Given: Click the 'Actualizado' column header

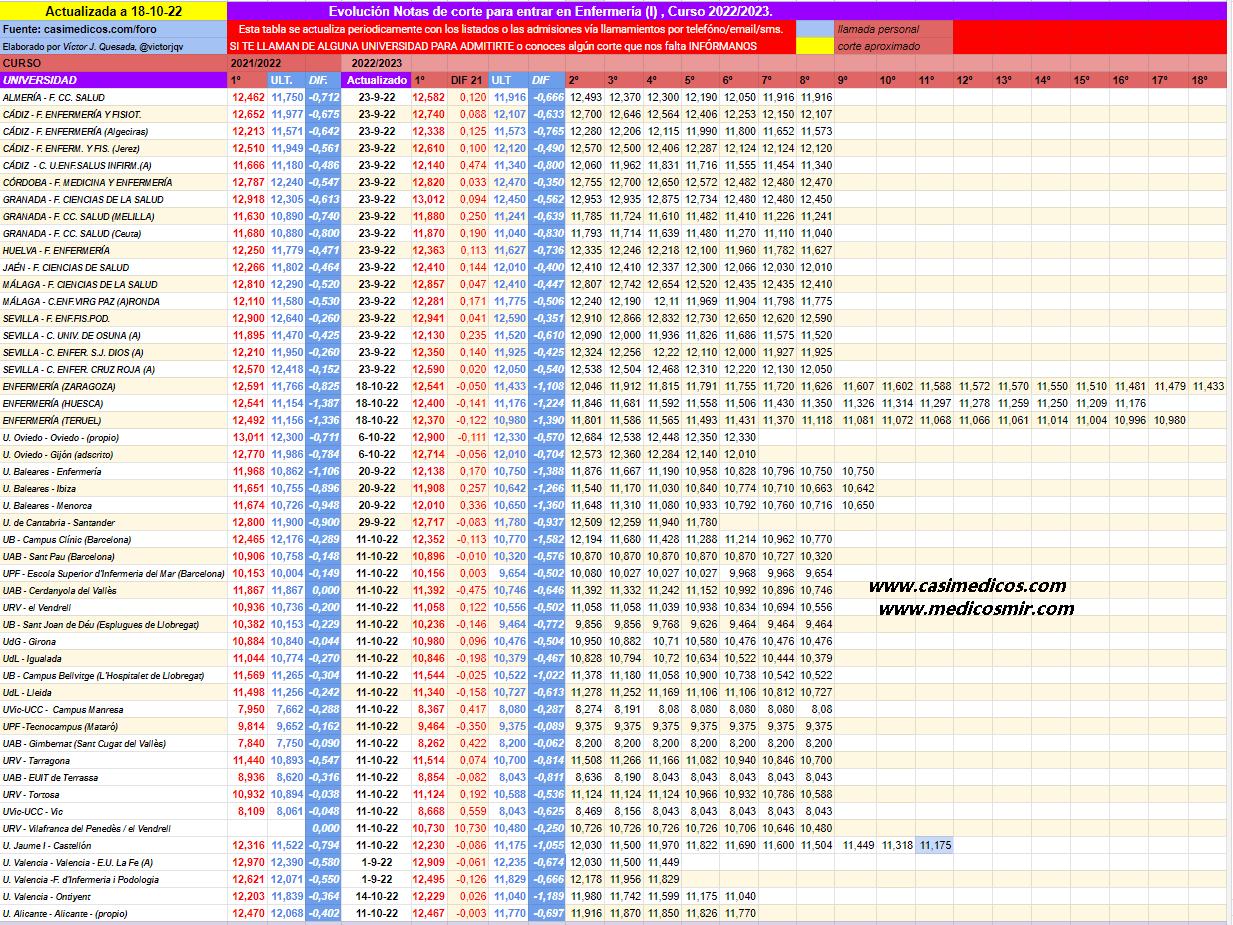Looking at the screenshot, I should pos(377,80).
